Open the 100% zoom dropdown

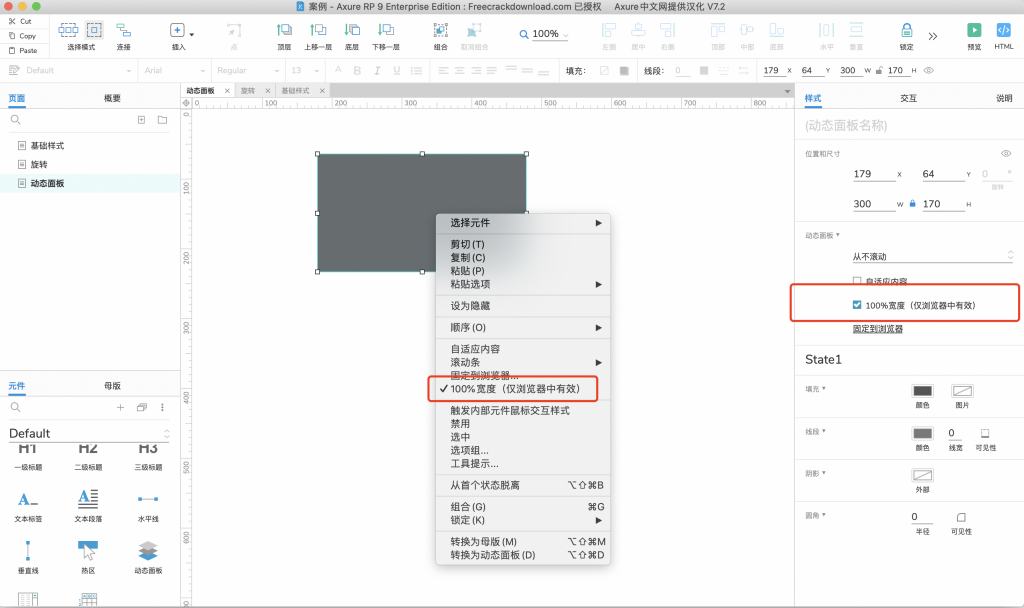(x=545, y=34)
